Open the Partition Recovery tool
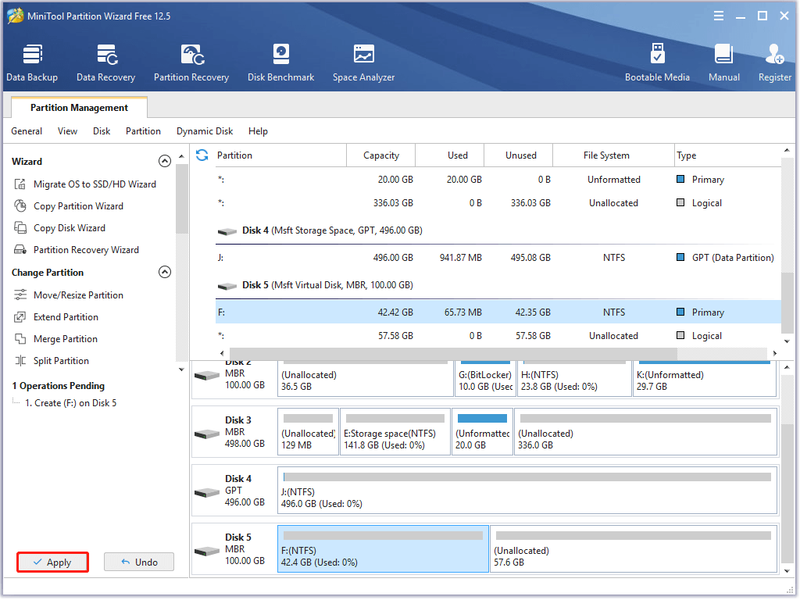The width and height of the screenshot is (800, 600). click(x=191, y=63)
